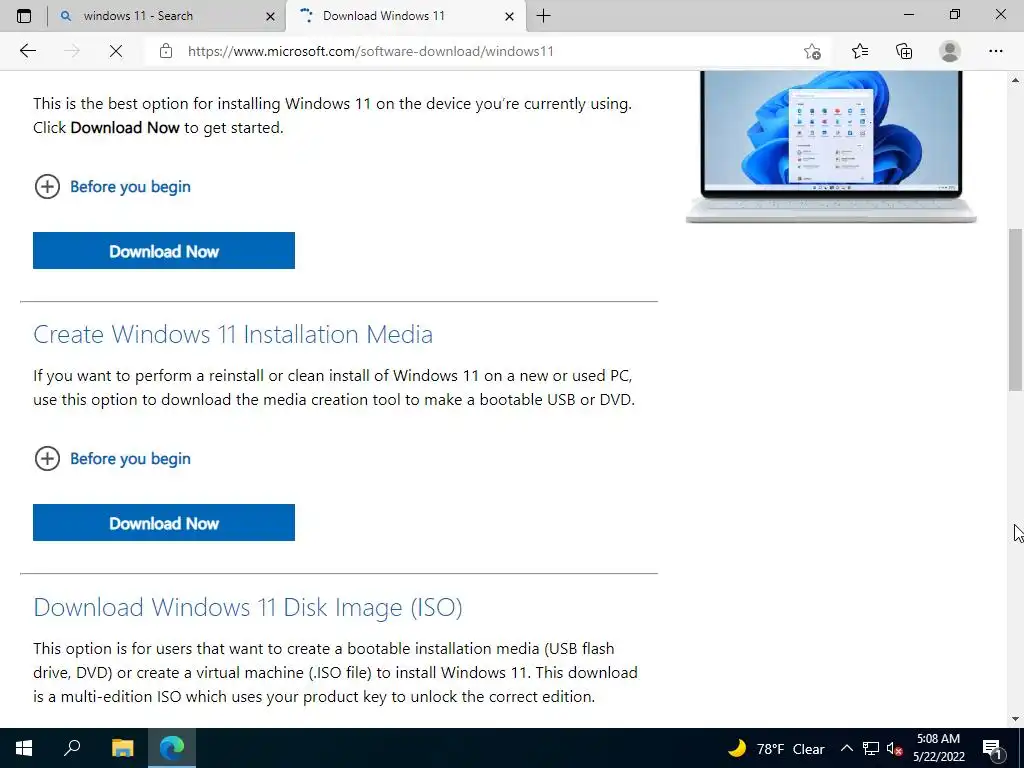Open network status tray icon
The width and height of the screenshot is (1024, 768).
871,749
